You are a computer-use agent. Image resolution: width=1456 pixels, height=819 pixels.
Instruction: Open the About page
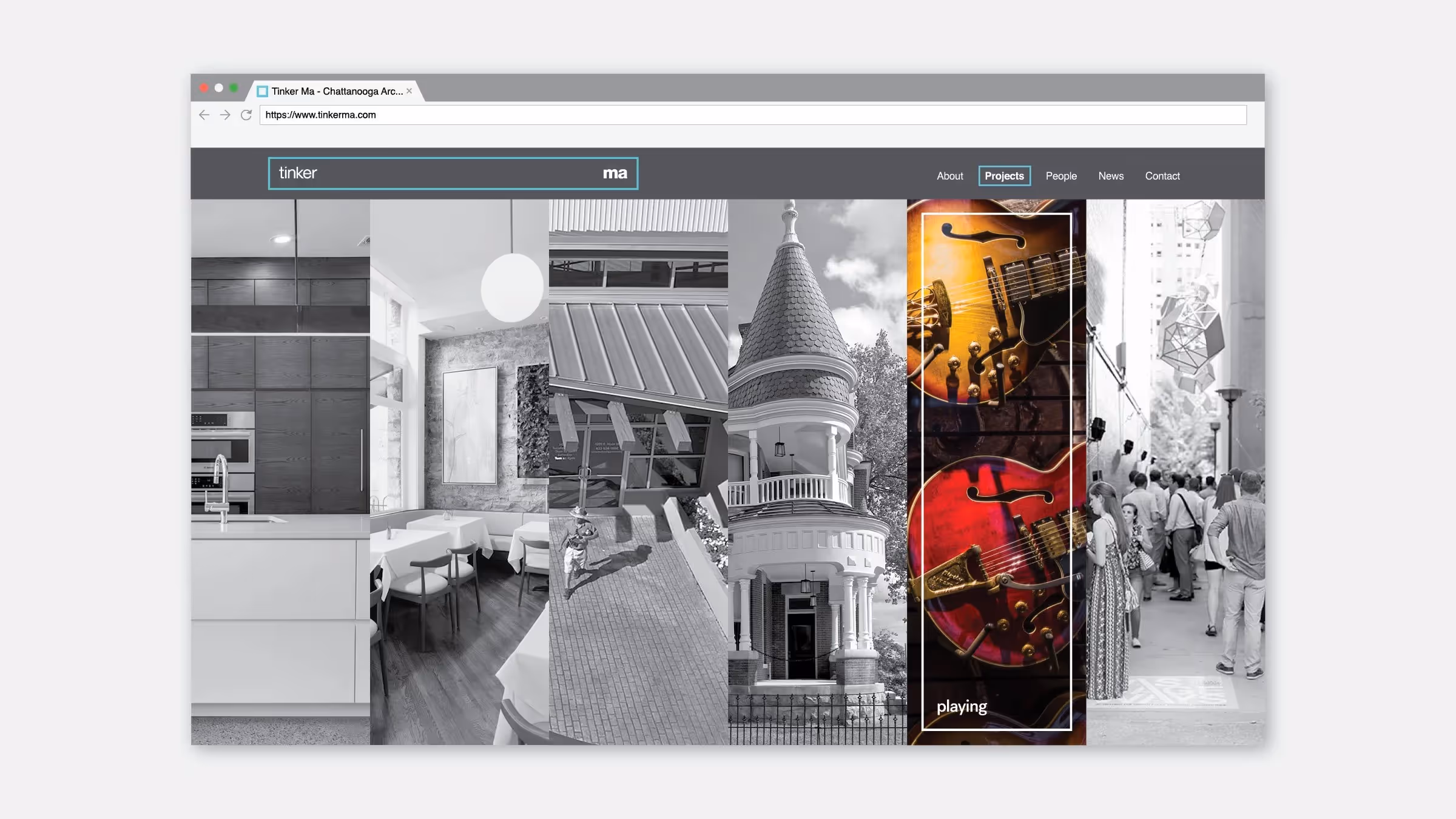pyautogui.click(x=949, y=176)
